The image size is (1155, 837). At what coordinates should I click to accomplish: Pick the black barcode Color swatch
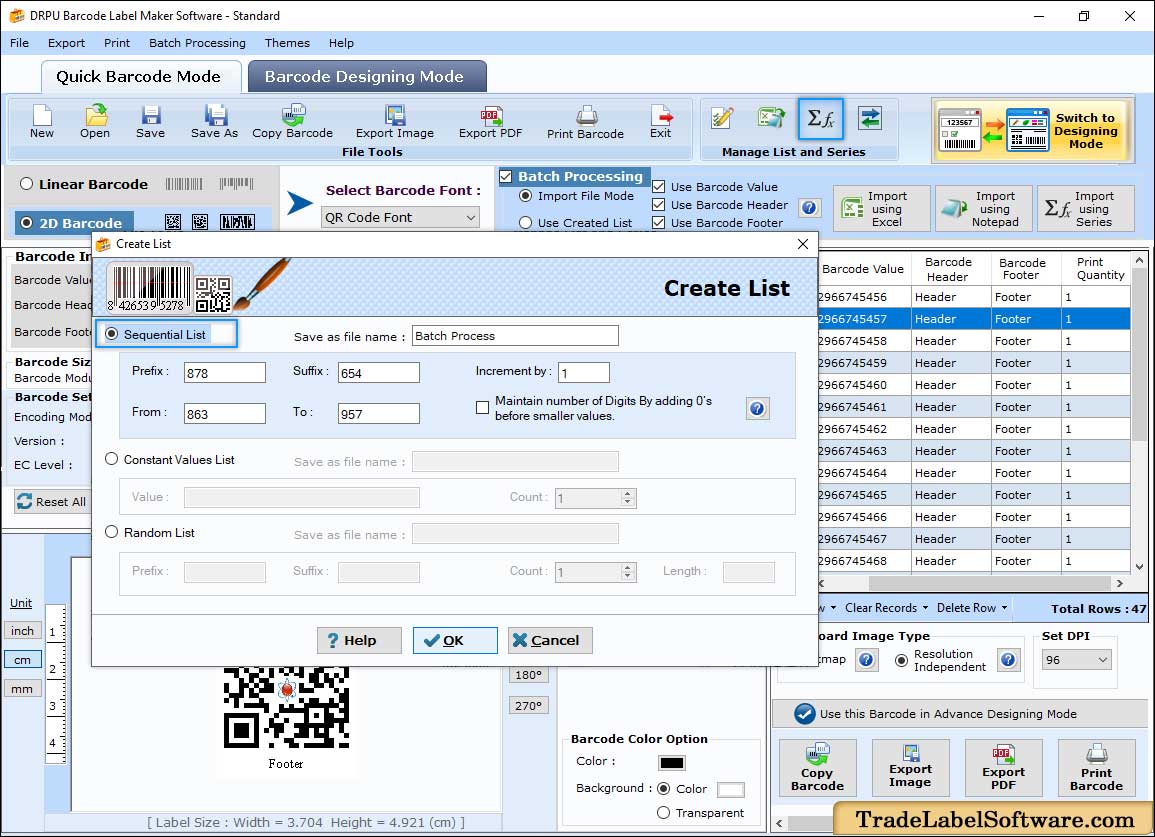point(672,763)
